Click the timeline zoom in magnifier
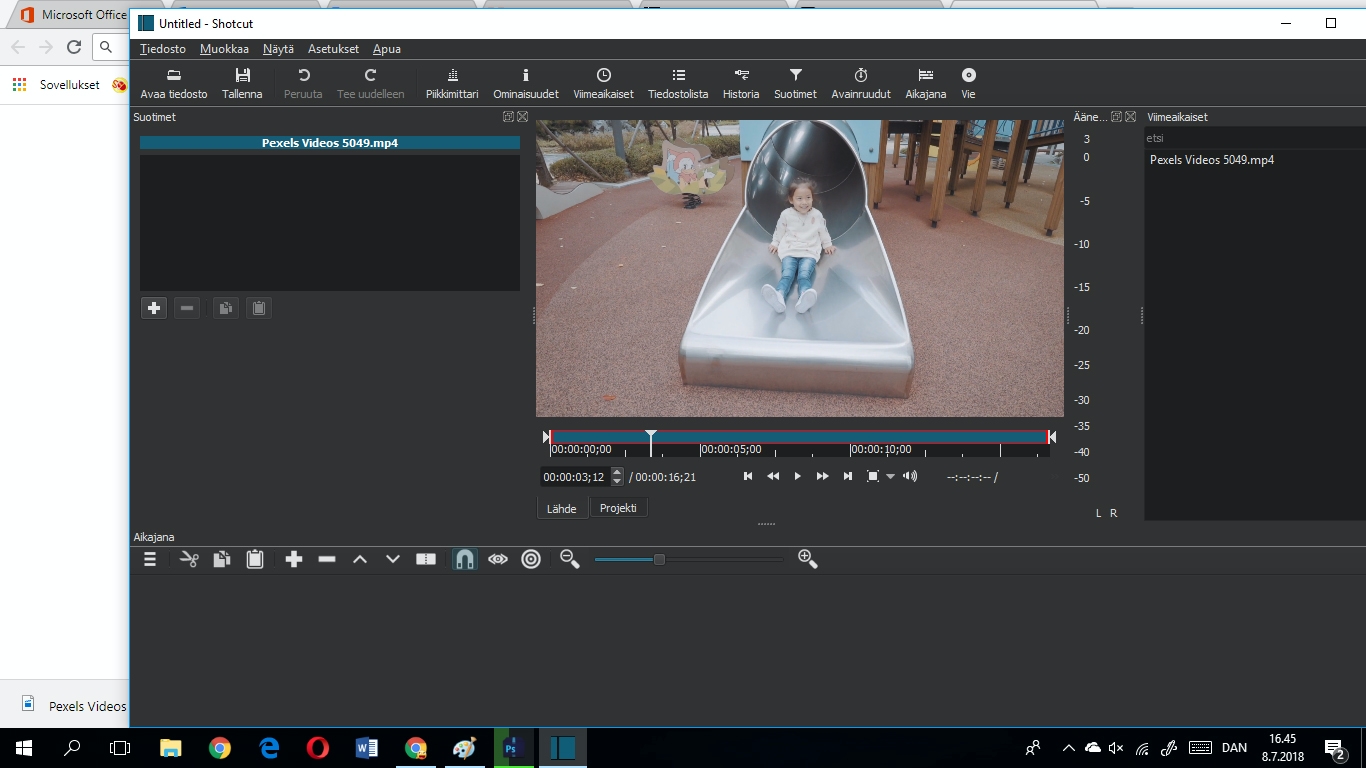 click(x=808, y=560)
